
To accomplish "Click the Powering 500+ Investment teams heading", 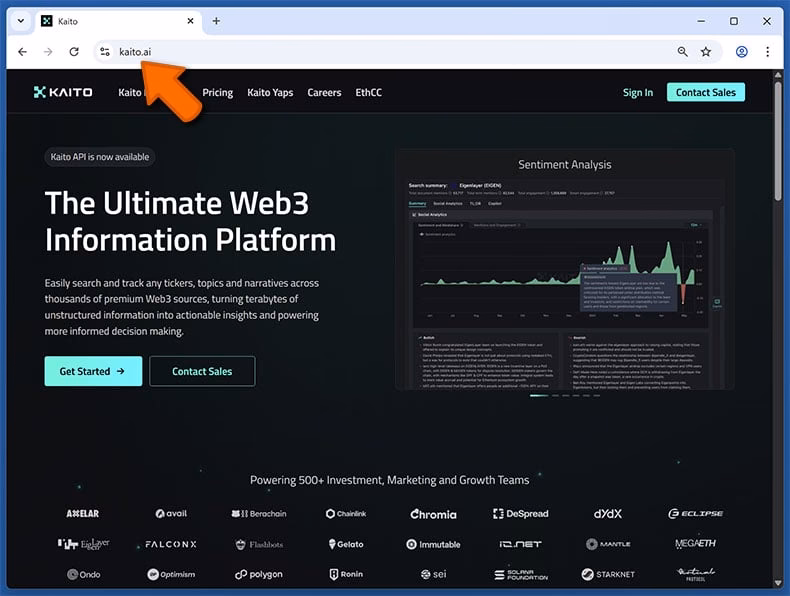I will 389,480.
